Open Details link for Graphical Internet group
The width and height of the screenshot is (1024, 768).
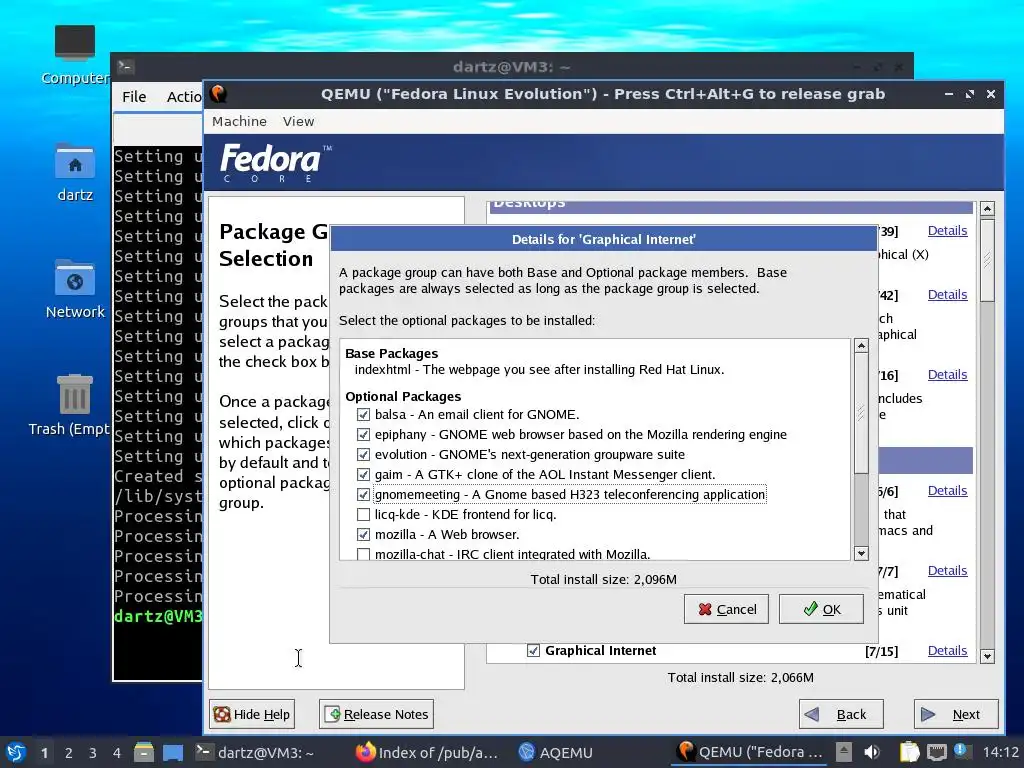point(947,650)
